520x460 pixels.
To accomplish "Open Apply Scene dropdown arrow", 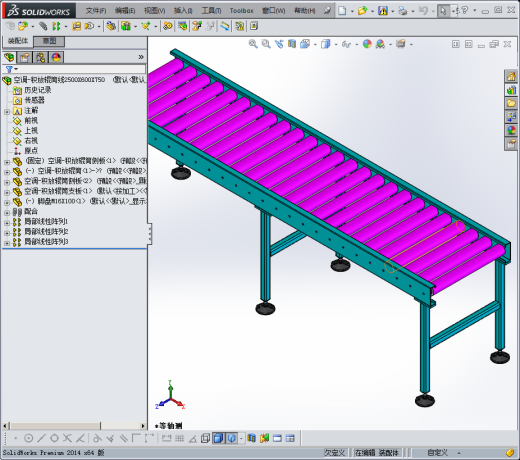I will coord(390,45).
